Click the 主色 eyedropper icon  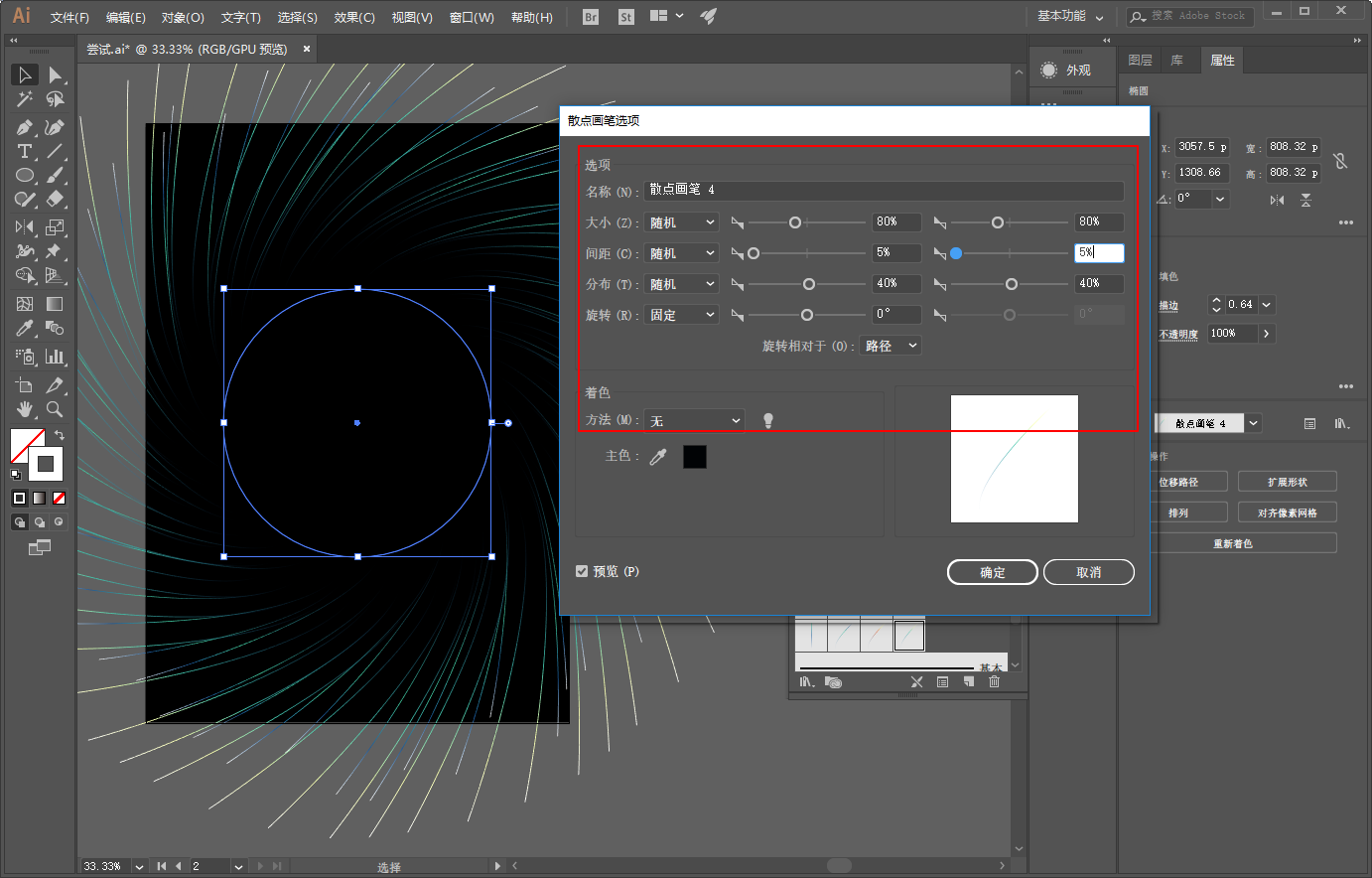pos(658,457)
